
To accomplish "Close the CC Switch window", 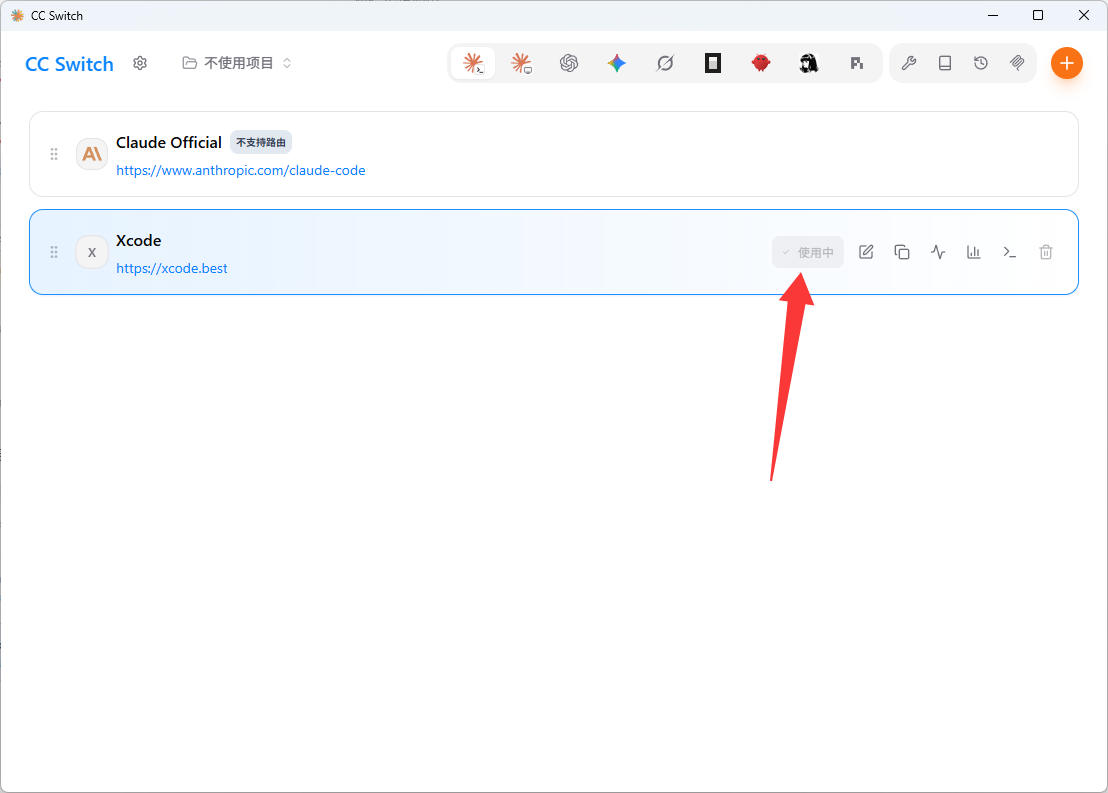I will [1083, 16].
